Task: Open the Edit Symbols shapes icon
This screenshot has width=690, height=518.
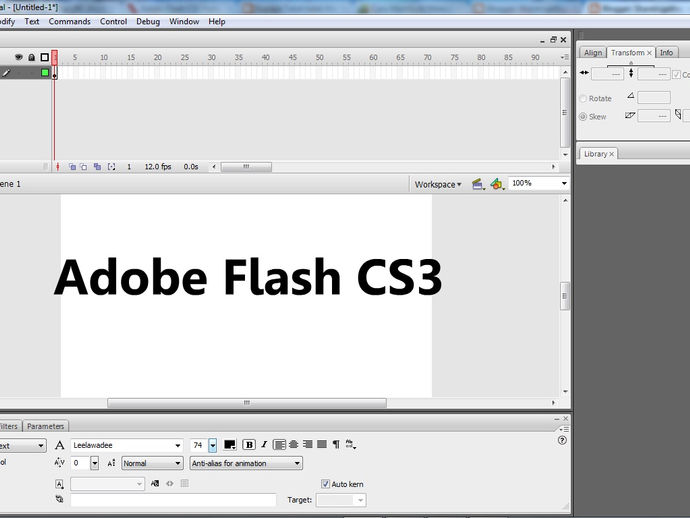Action: click(x=497, y=184)
